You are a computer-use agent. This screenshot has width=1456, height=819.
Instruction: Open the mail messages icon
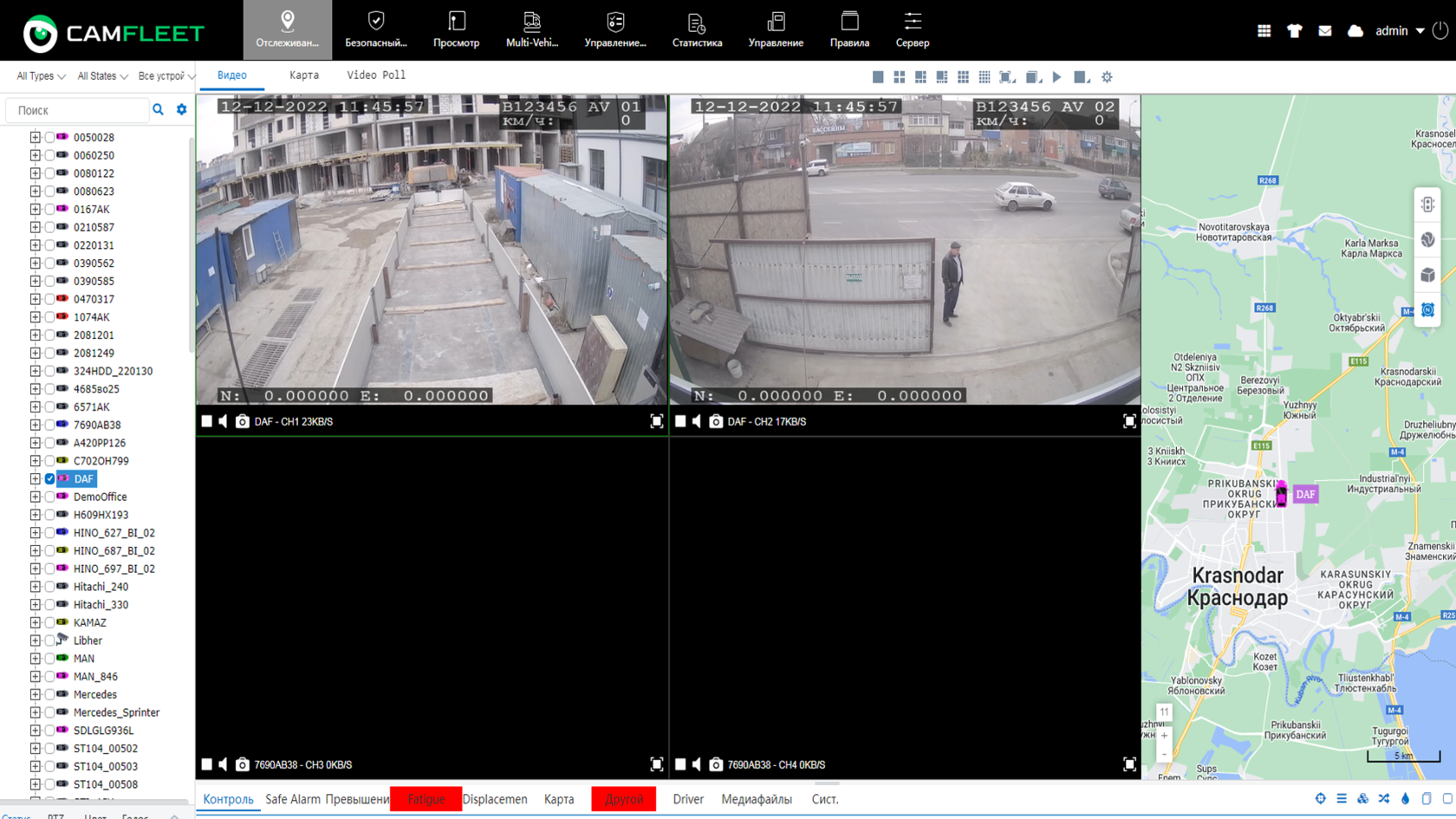coord(1324,31)
